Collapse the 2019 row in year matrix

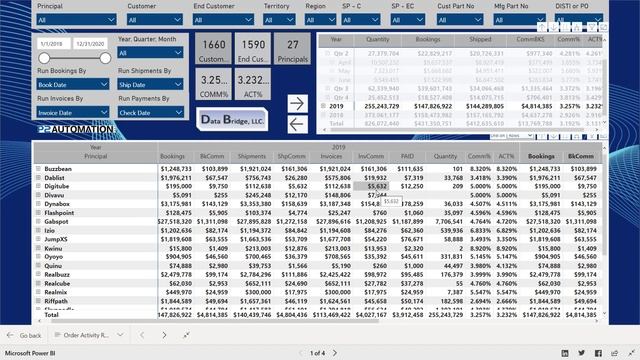tap(324, 106)
